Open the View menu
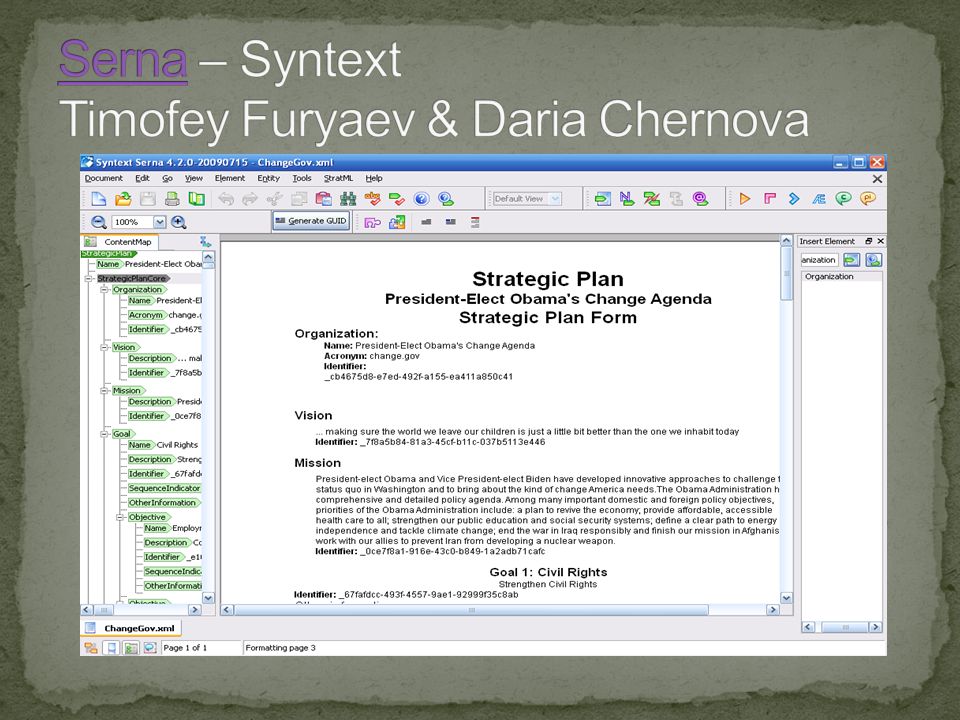Screen dimensions: 960x720 [x=193, y=178]
